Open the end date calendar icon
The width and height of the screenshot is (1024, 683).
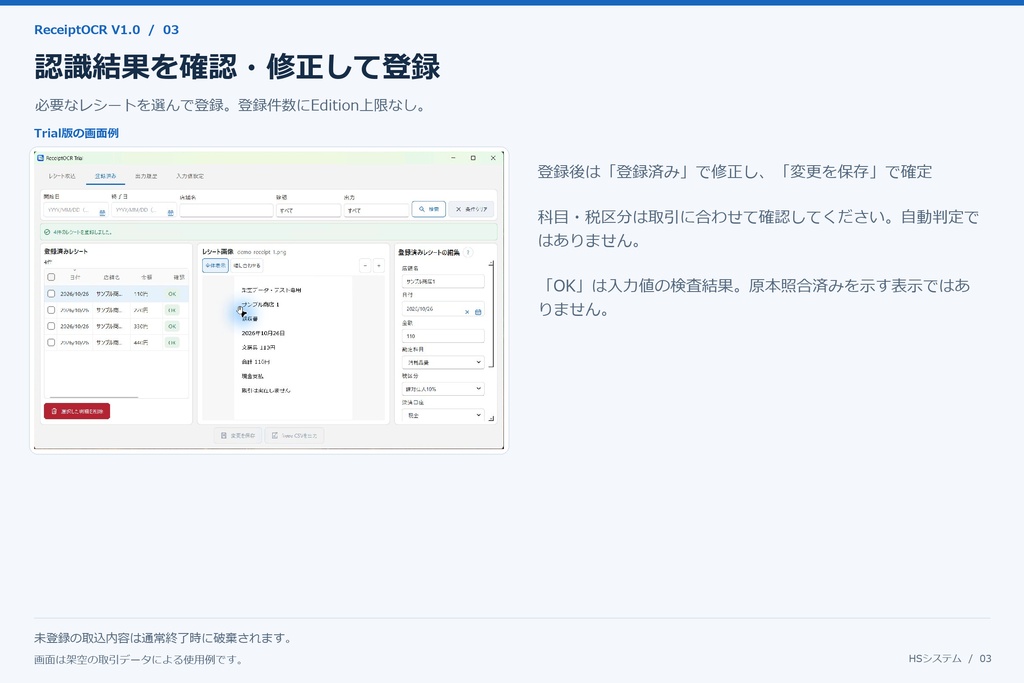pyautogui.click(x=170, y=212)
